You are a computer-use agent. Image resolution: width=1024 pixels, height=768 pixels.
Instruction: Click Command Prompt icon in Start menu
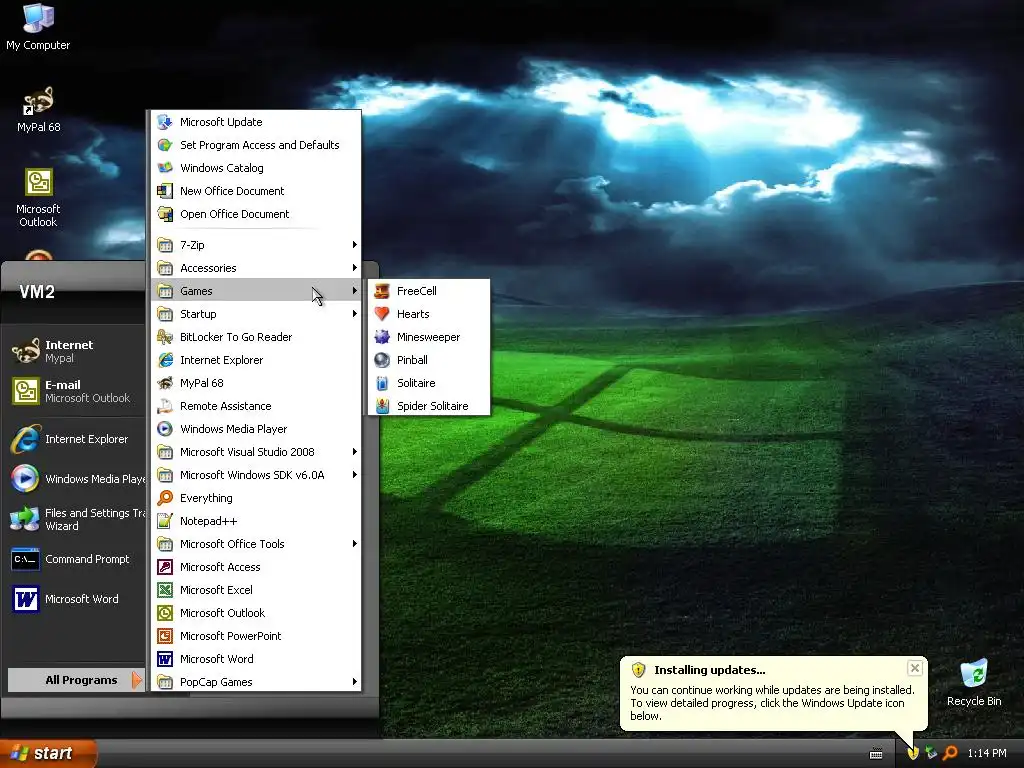point(25,560)
